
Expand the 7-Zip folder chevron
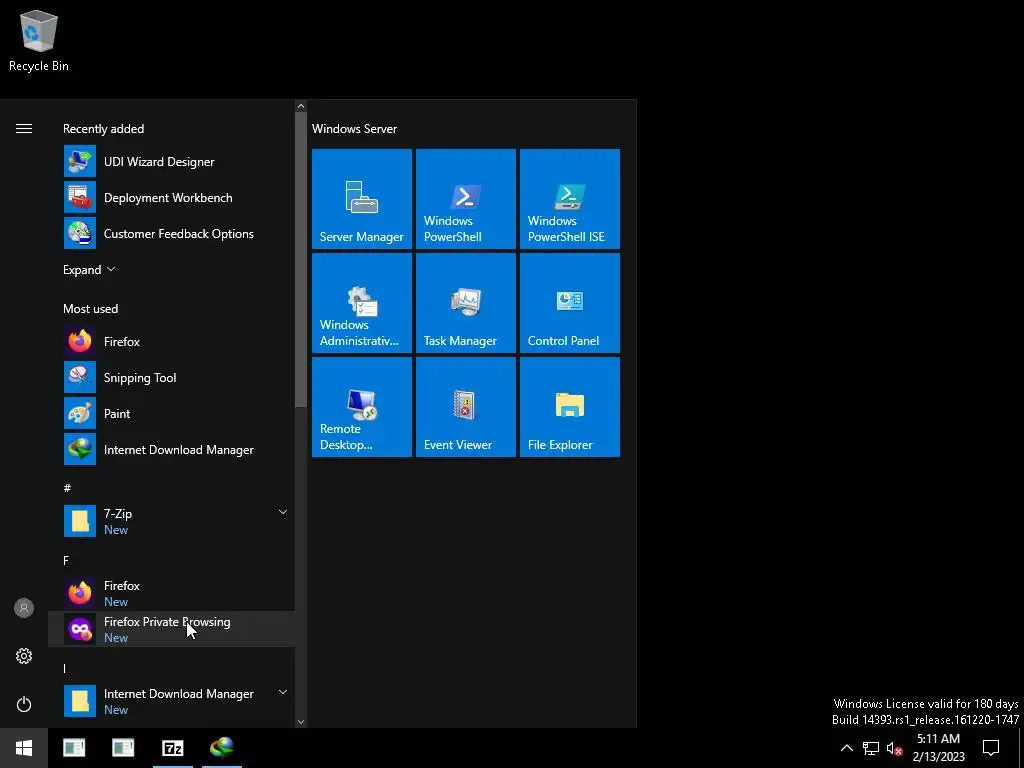click(283, 513)
